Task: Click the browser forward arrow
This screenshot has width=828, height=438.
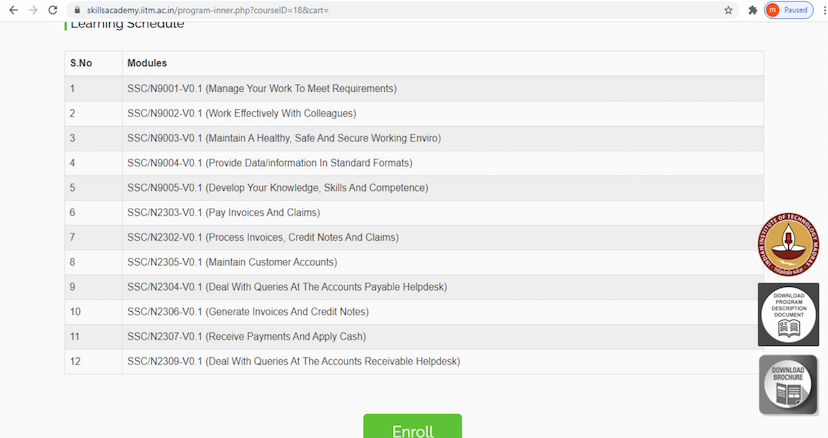Action: 31,10
